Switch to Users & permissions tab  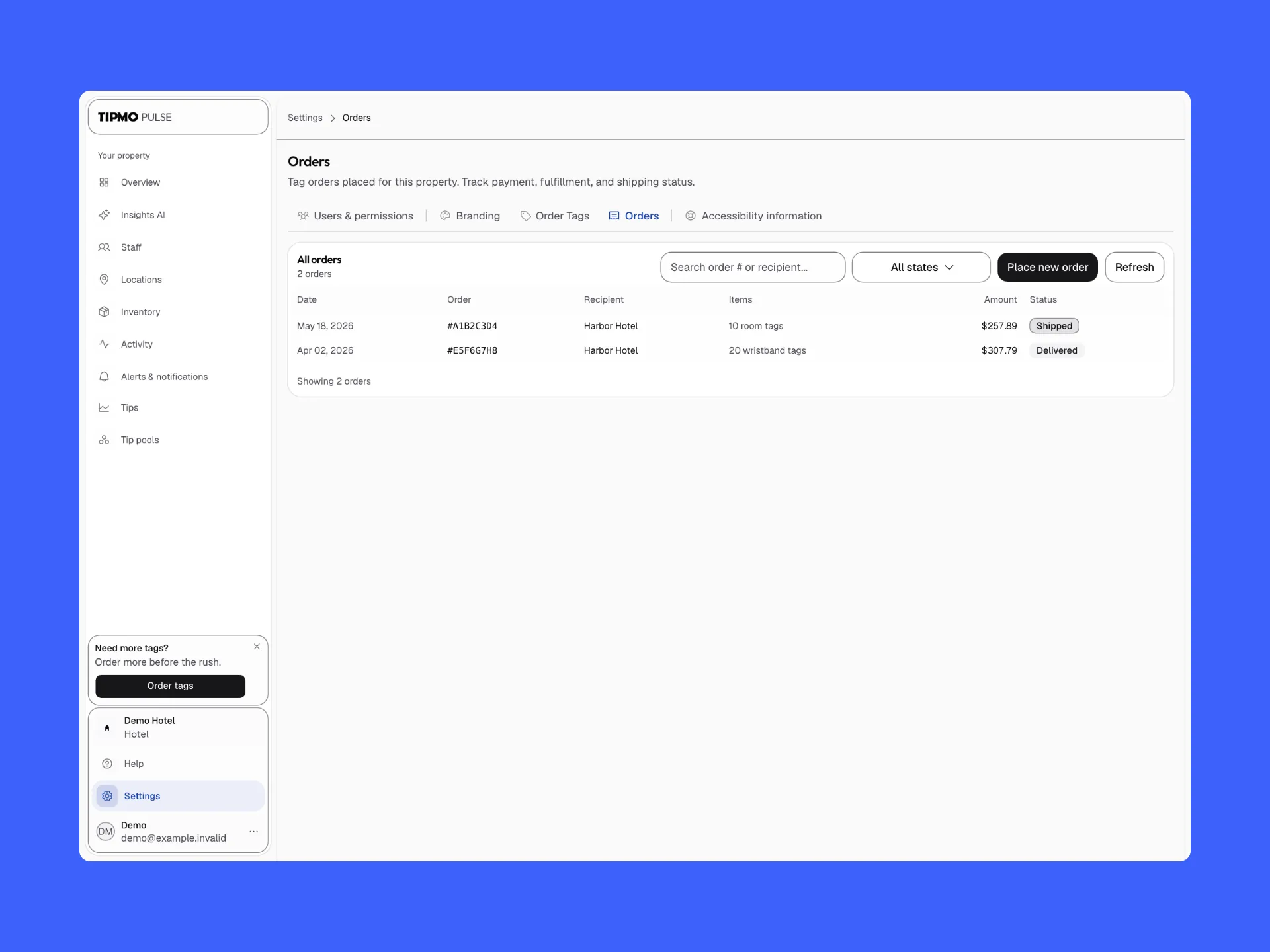click(356, 216)
